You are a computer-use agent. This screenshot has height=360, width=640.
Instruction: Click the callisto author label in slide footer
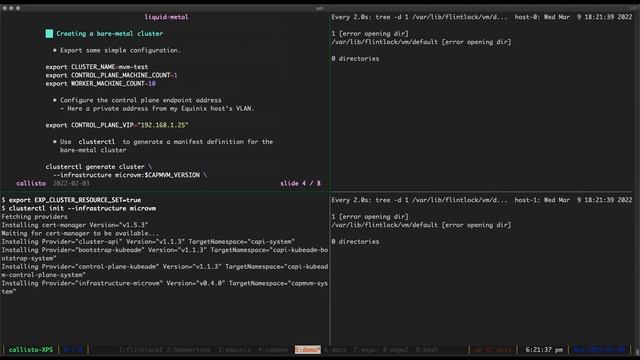(x=31, y=183)
